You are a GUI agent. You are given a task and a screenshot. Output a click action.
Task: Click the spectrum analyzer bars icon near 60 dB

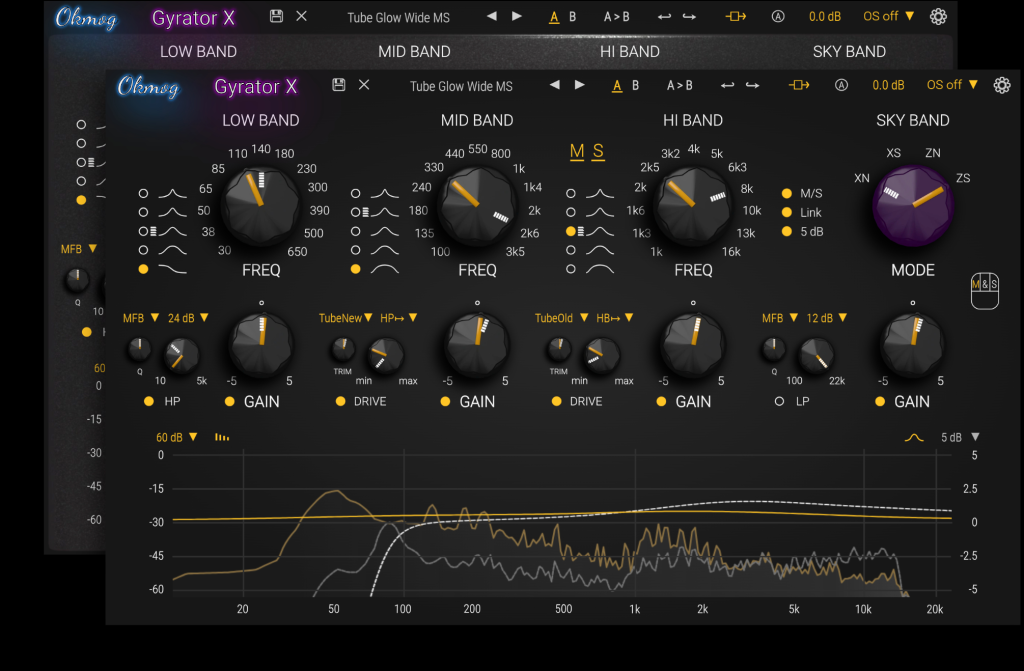point(222,437)
